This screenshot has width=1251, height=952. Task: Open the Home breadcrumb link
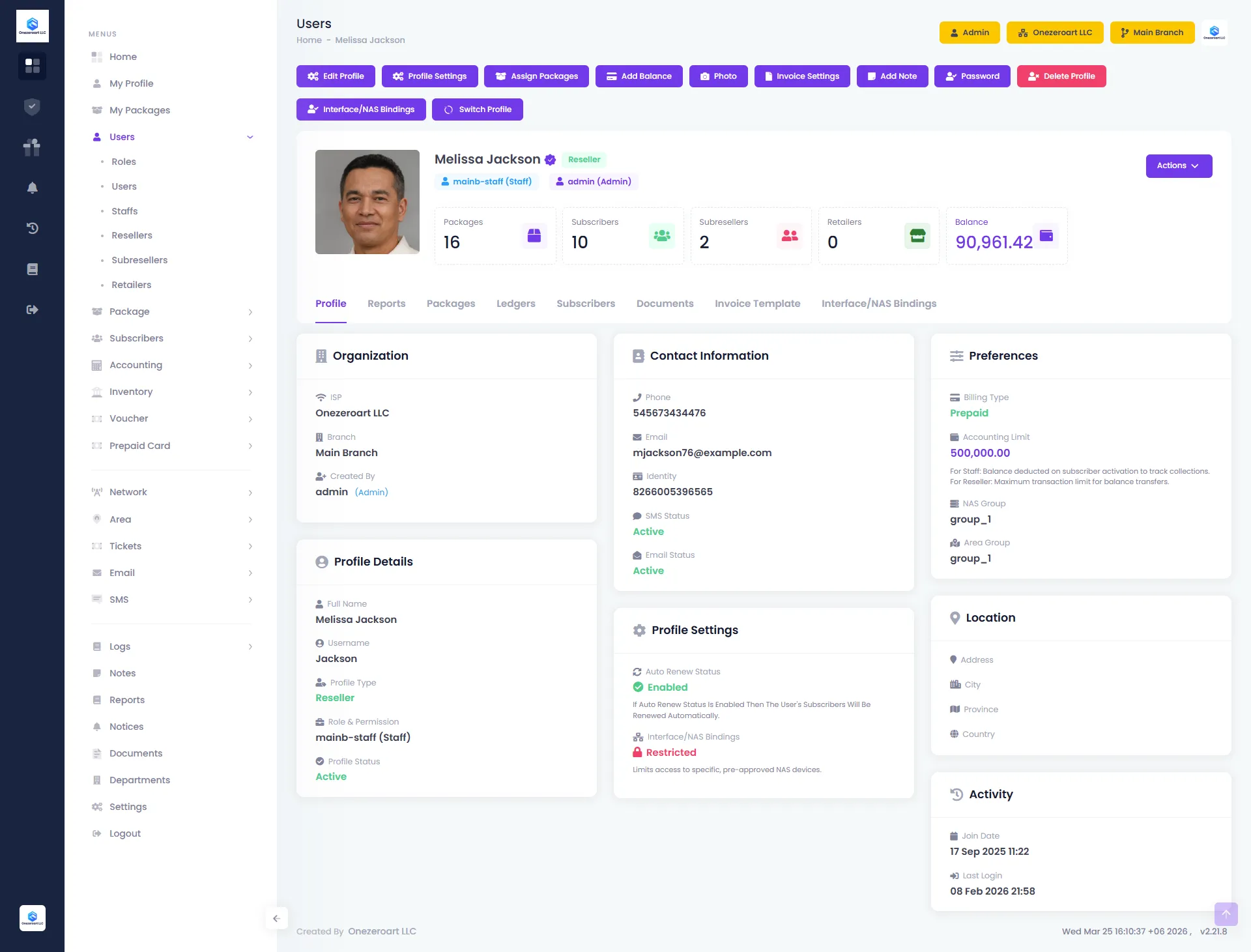click(x=309, y=40)
